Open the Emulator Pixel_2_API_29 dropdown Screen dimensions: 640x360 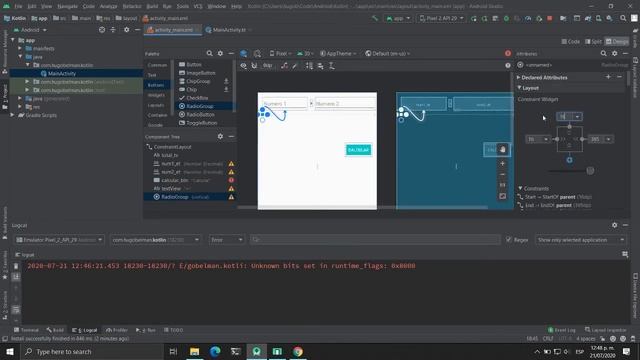[x=60, y=240]
